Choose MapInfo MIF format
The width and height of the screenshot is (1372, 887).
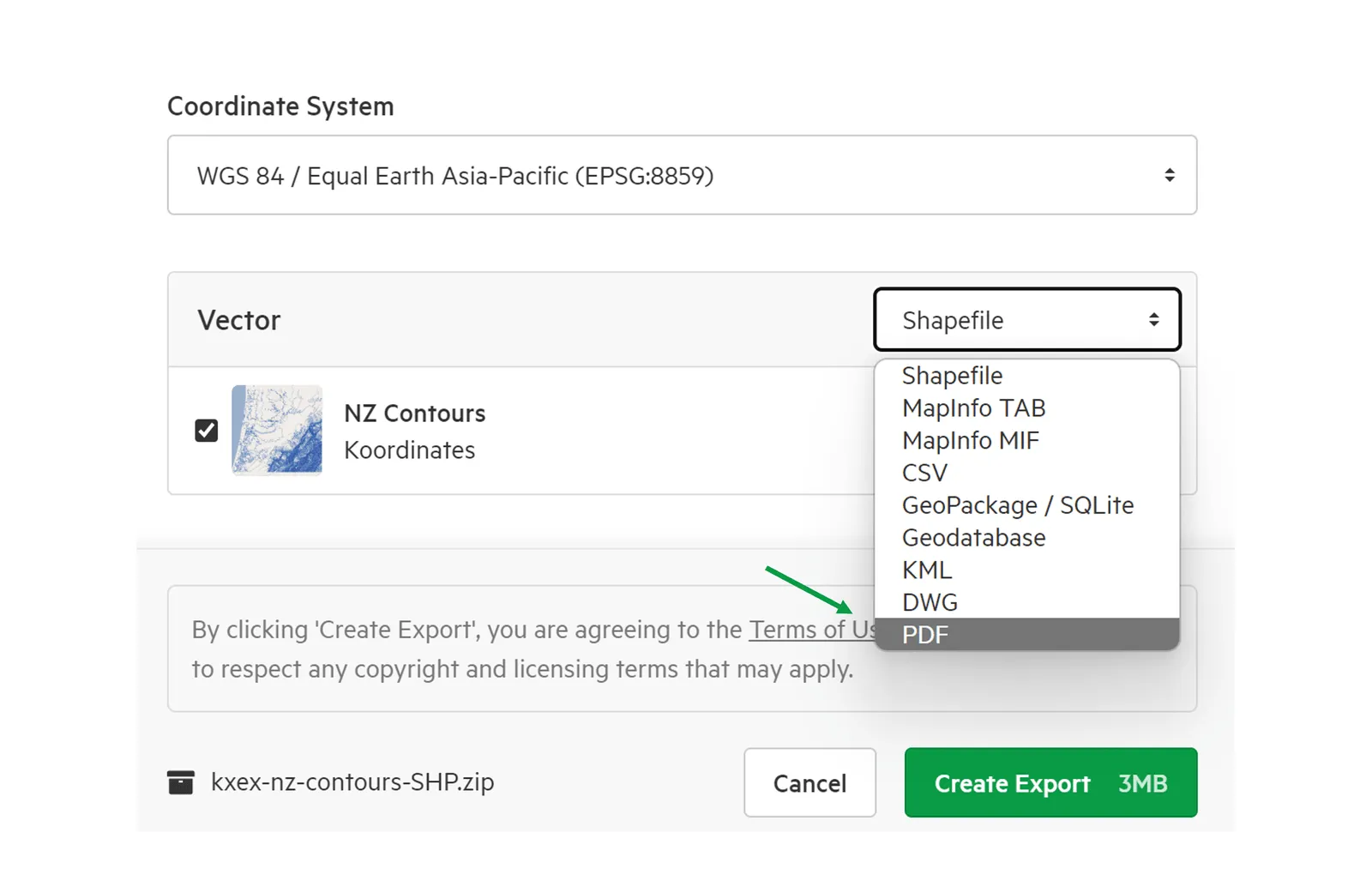[x=1026, y=440]
